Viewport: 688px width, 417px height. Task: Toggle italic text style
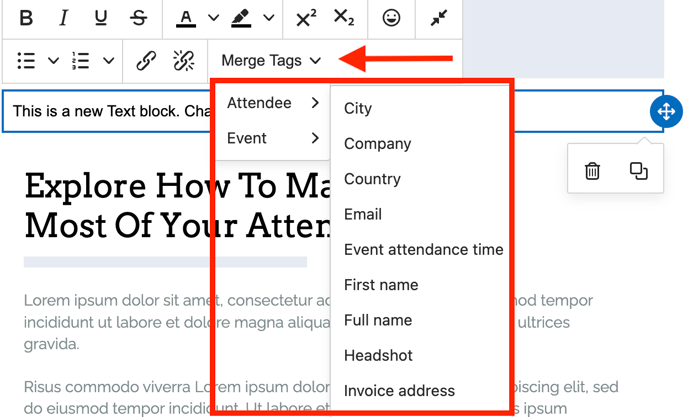(64, 18)
